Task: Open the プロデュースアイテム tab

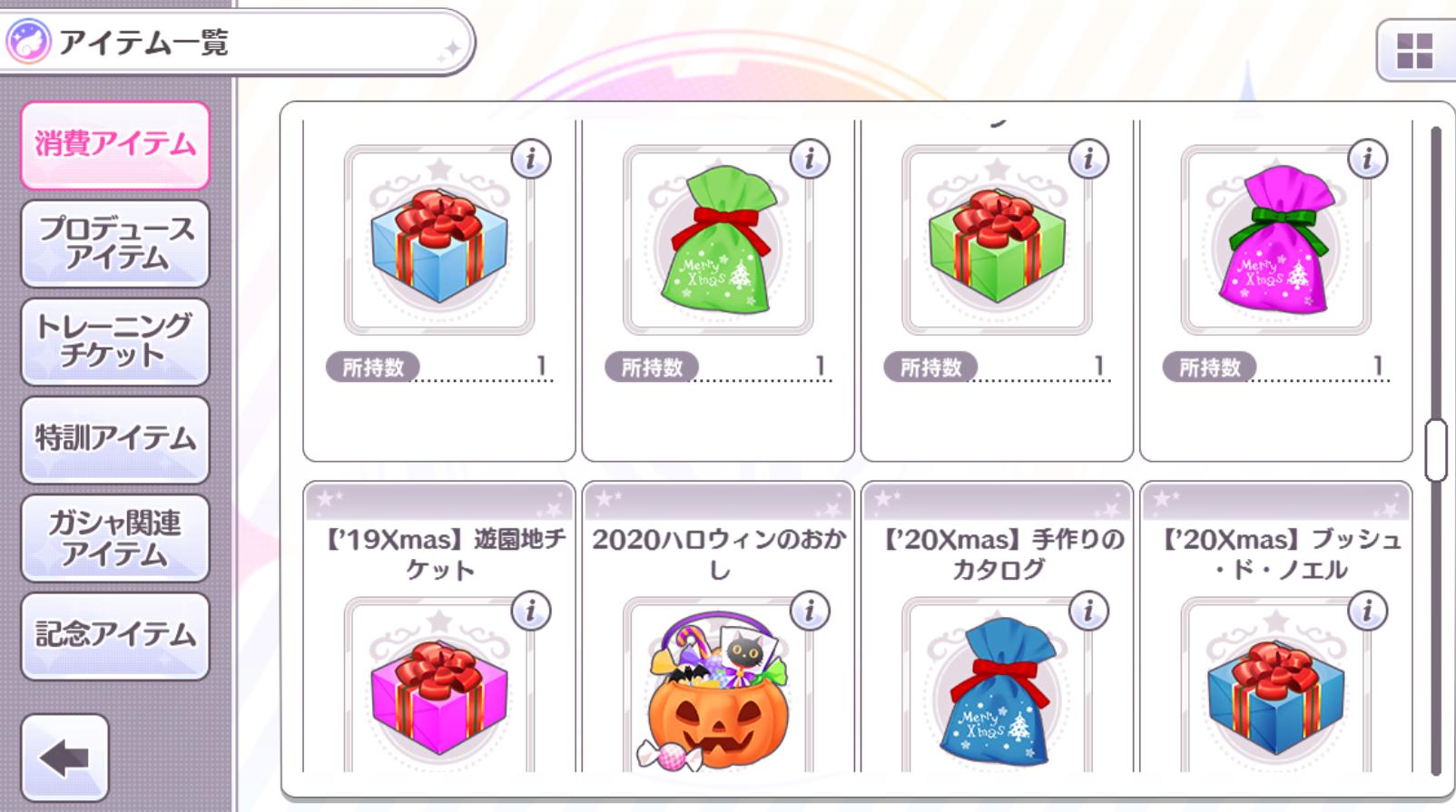Action: (x=115, y=243)
